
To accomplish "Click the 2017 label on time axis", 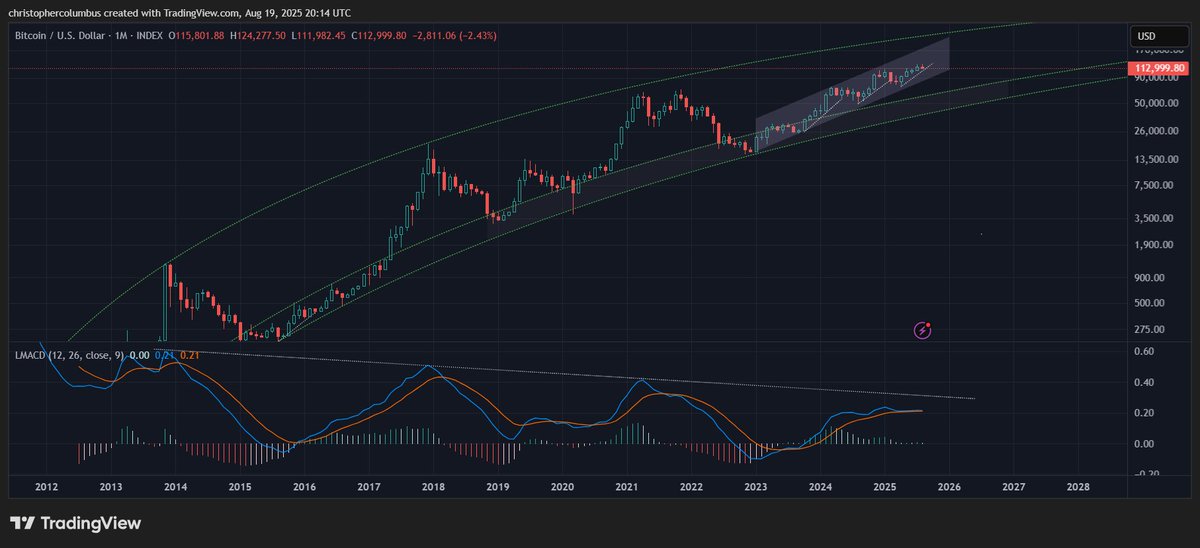I will 369,487.
